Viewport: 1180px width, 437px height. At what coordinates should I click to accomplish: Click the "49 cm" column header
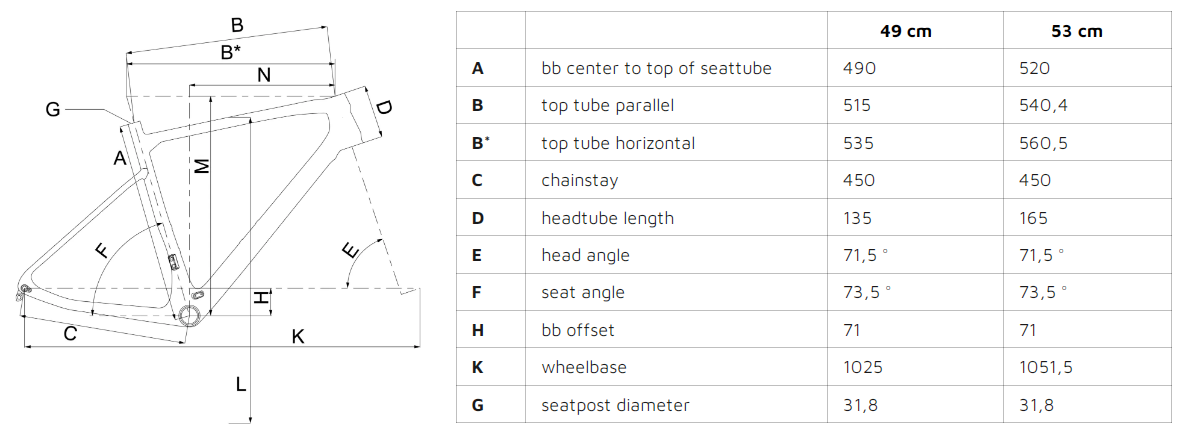tap(905, 31)
